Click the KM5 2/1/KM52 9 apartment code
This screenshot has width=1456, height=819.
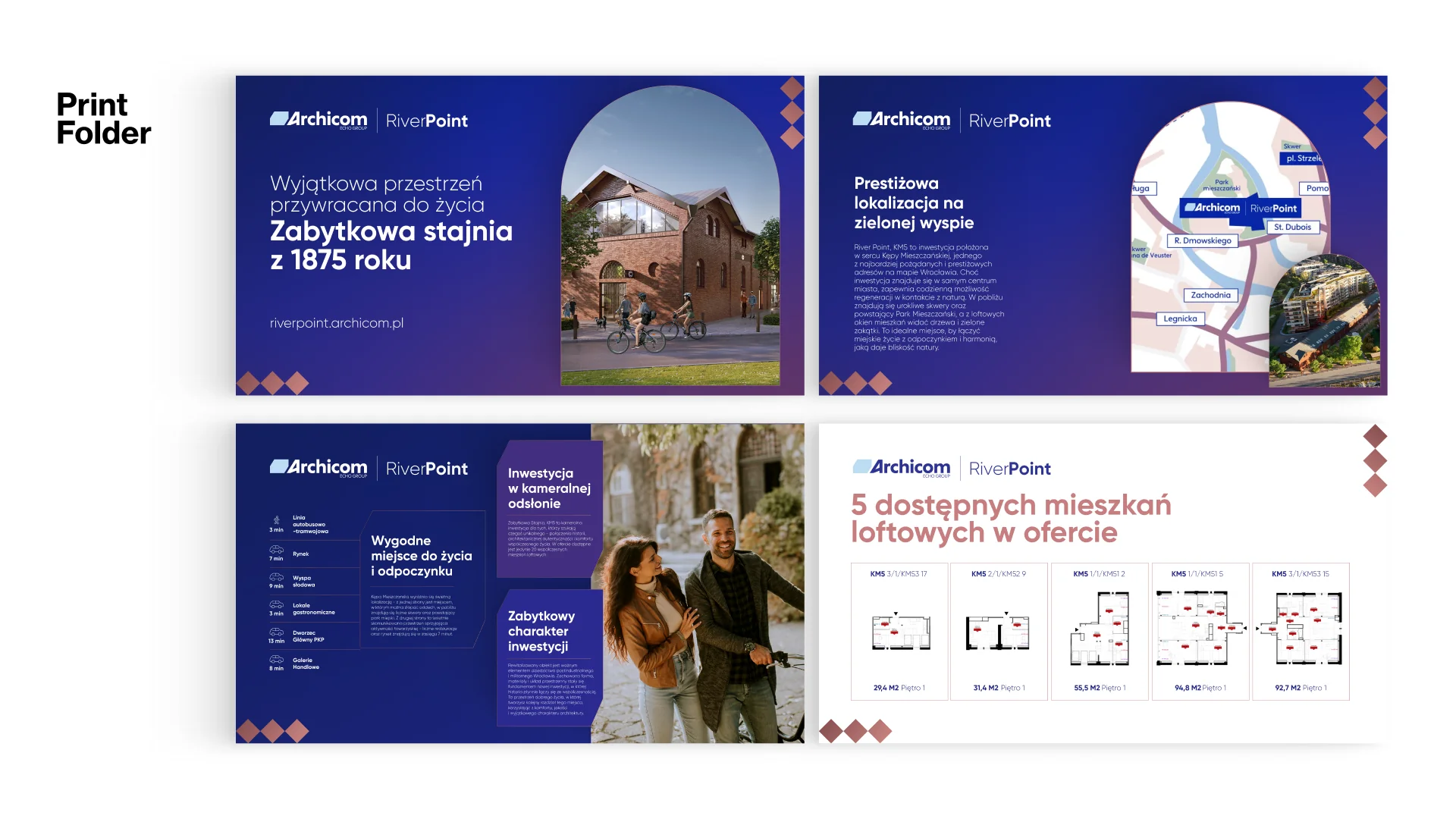point(998,574)
